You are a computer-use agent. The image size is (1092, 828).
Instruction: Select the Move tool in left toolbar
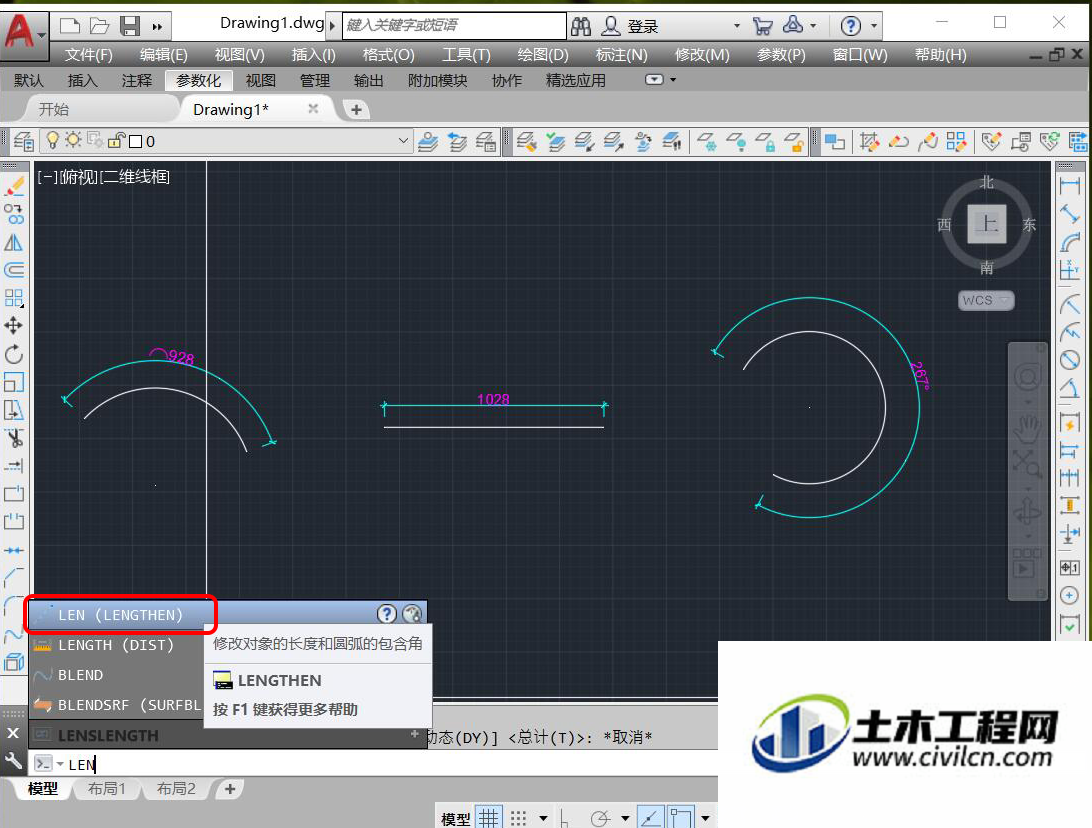[x=14, y=325]
